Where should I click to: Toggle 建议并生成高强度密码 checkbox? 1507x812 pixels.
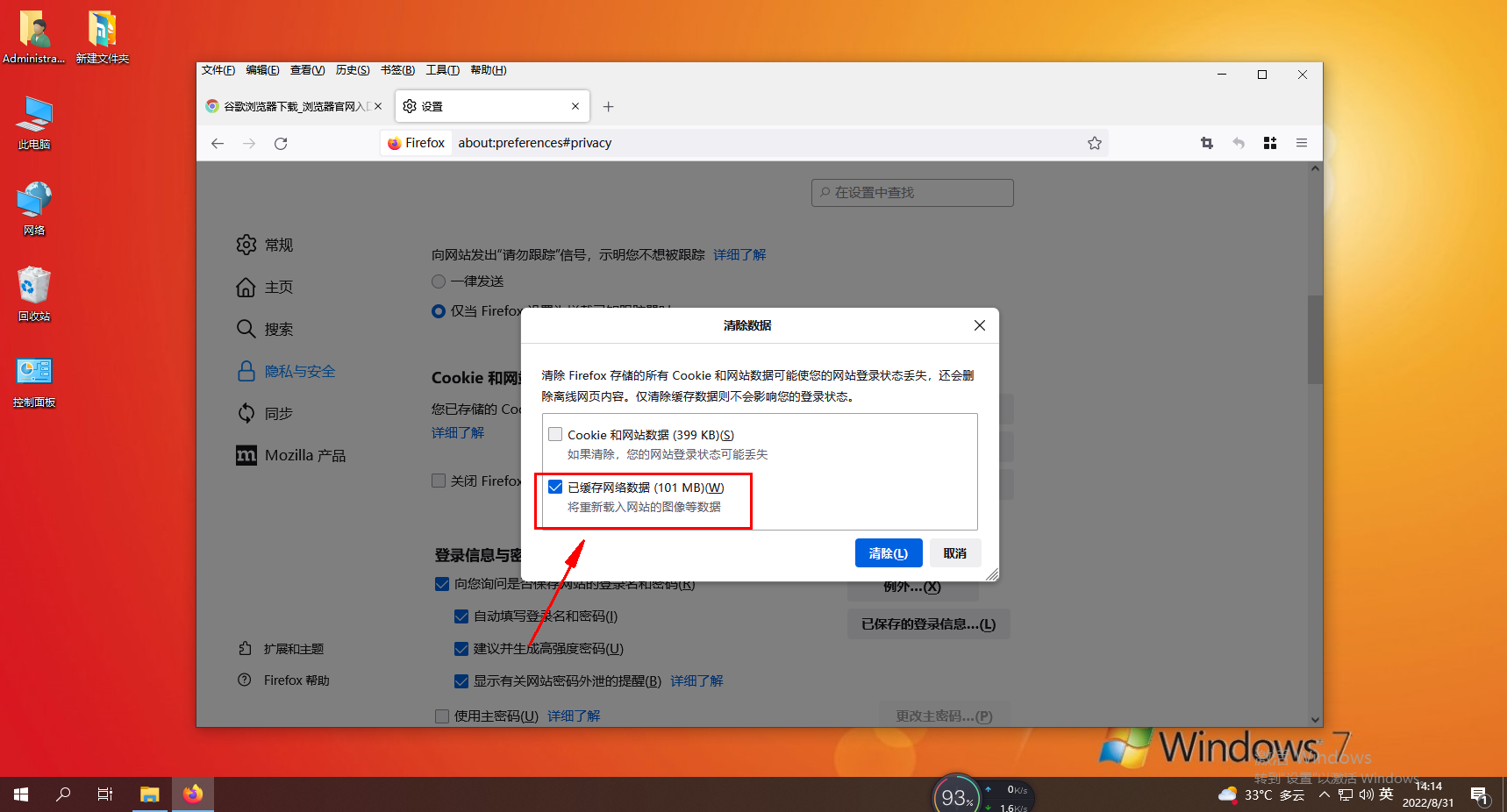(x=461, y=649)
